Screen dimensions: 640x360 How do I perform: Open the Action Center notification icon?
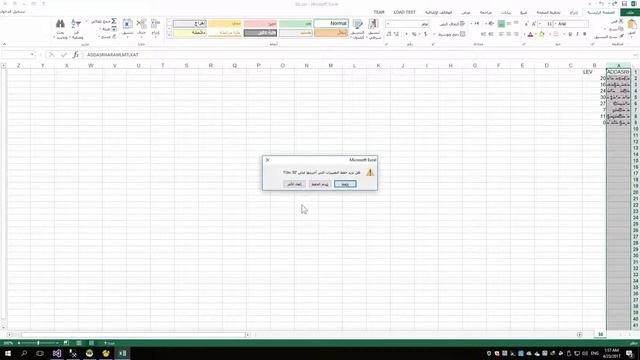[x=629, y=353]
